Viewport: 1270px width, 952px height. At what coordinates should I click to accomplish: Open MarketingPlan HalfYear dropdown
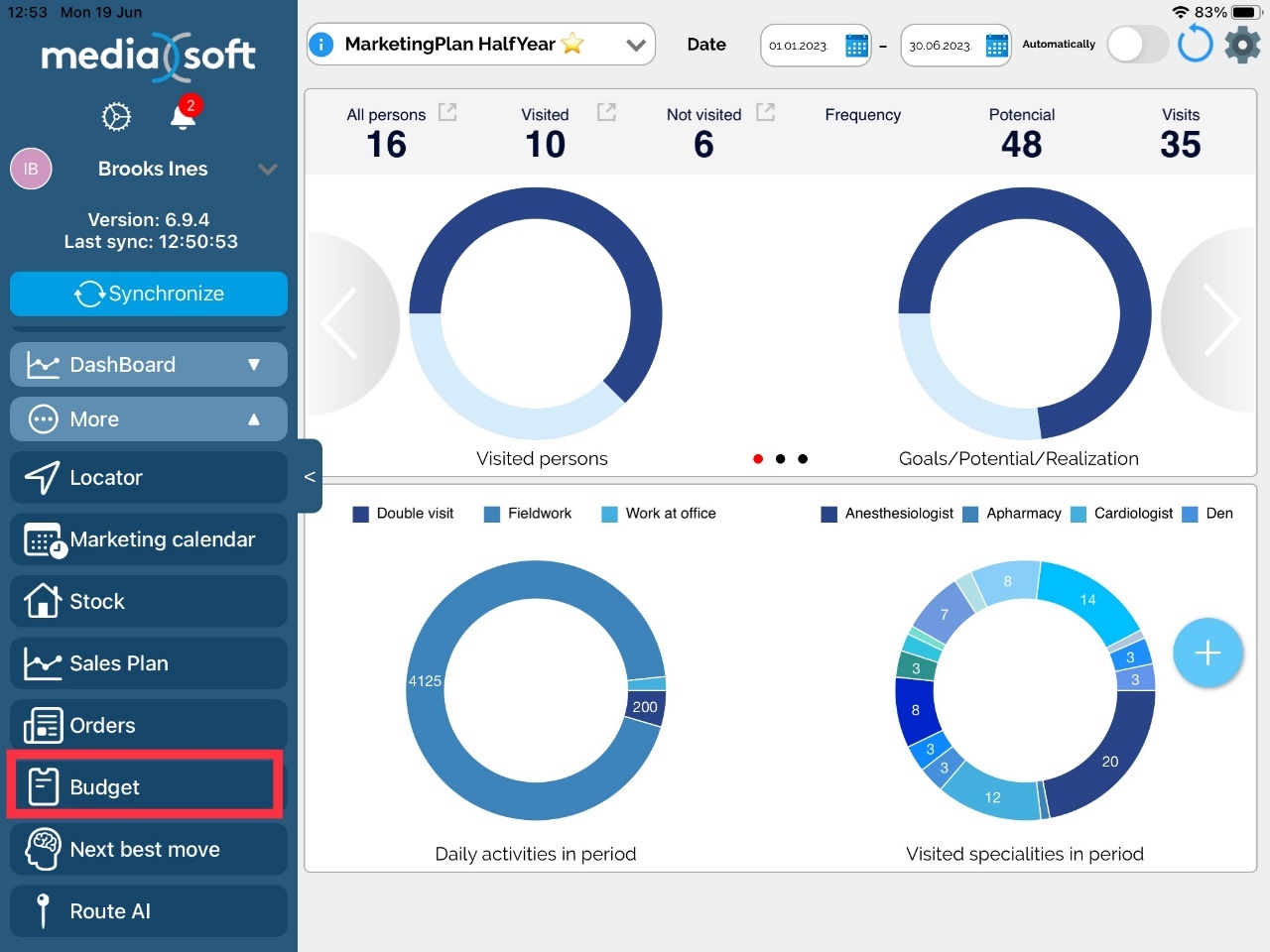tap(635, 45)
